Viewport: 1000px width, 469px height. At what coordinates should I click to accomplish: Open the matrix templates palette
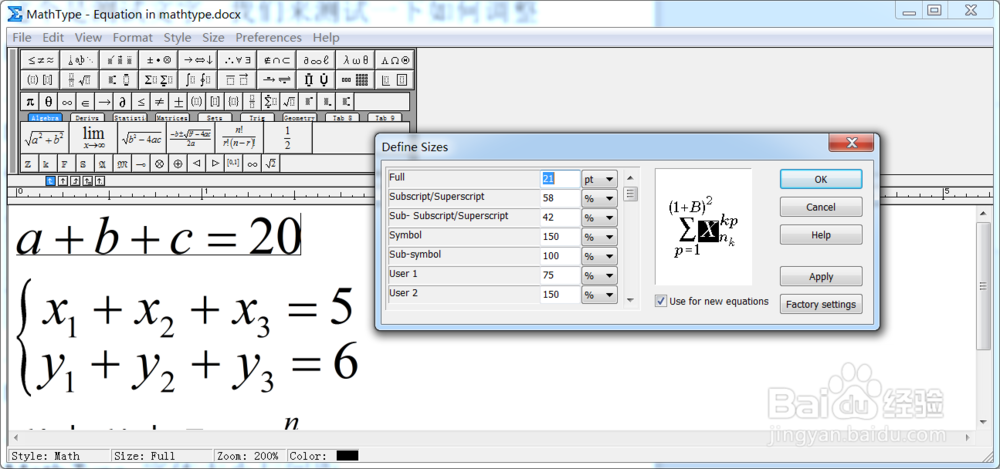coord(355,80)
